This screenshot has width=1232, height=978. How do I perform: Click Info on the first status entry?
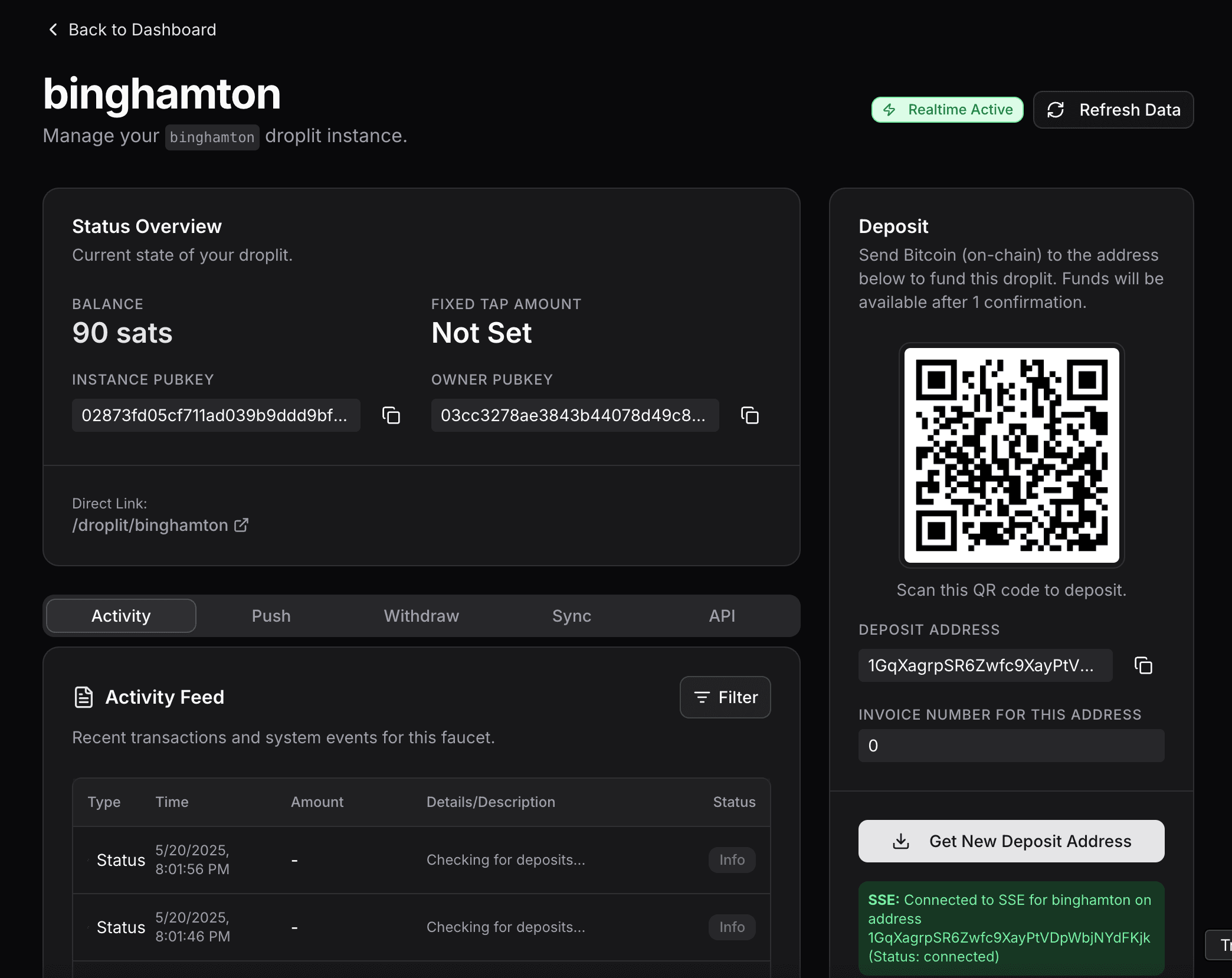pos(731,860)
